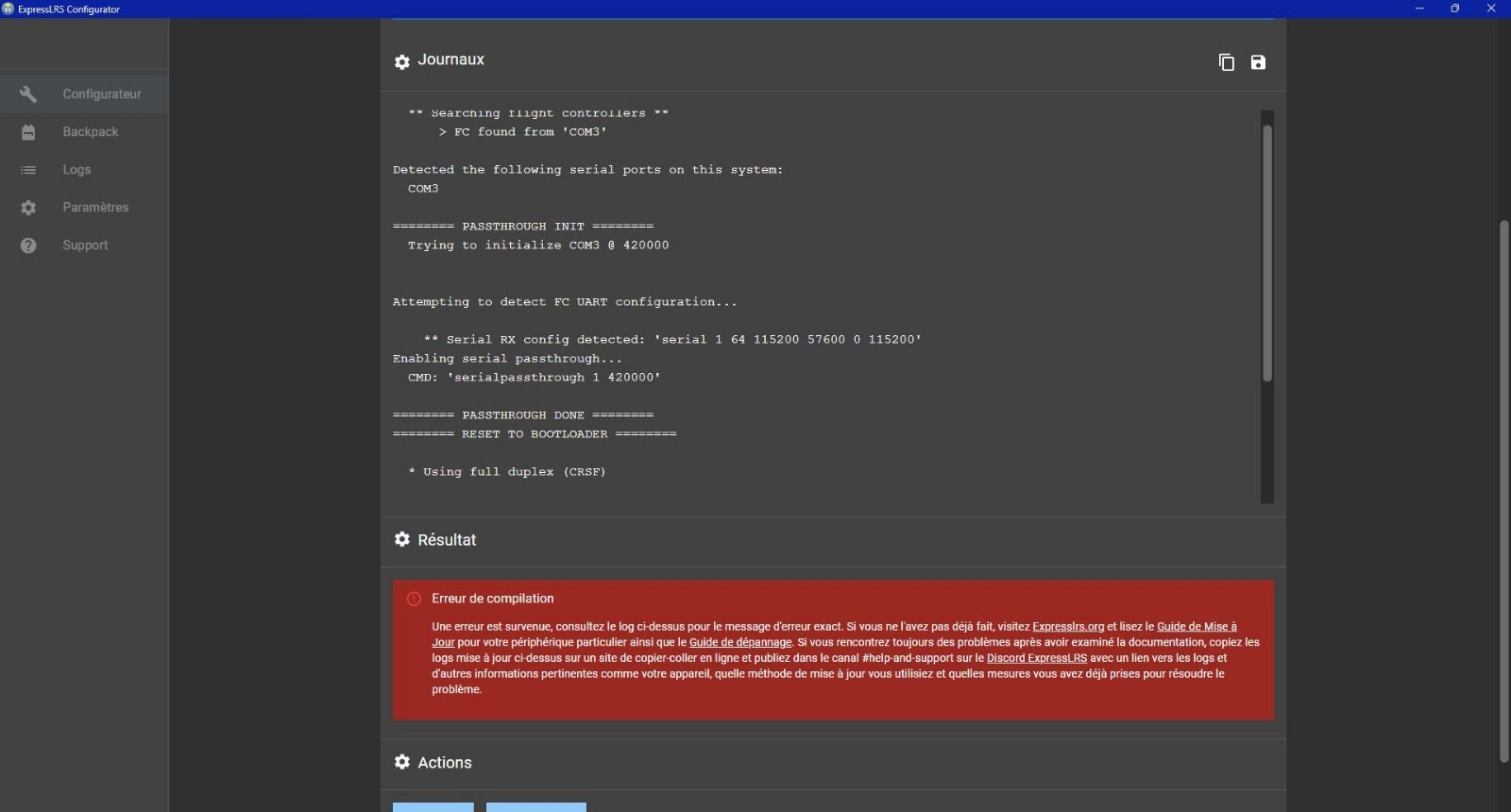Open the Guide de Mise à Jour link
Image resolution: width=1511 pixels, height=812 pixels.
pyautogui.click(x=1196, y=627)
